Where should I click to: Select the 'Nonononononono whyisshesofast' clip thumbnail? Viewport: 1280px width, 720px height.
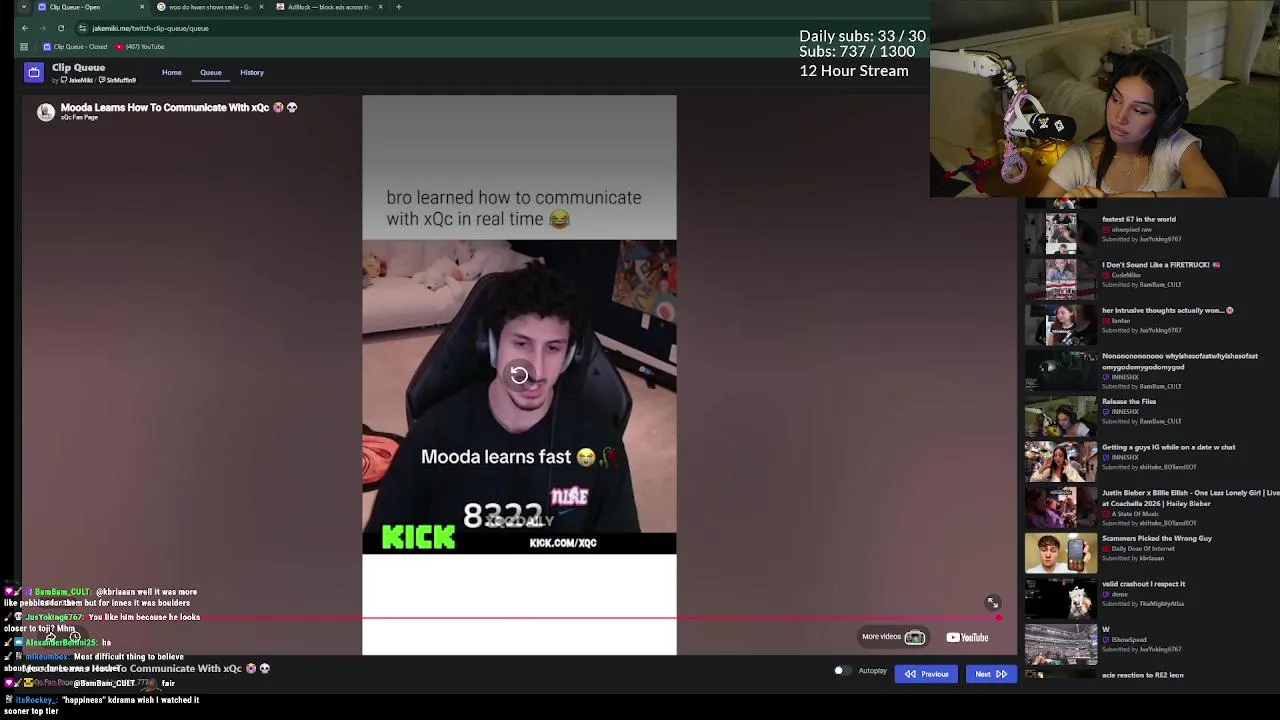(x=1060, y=370)
